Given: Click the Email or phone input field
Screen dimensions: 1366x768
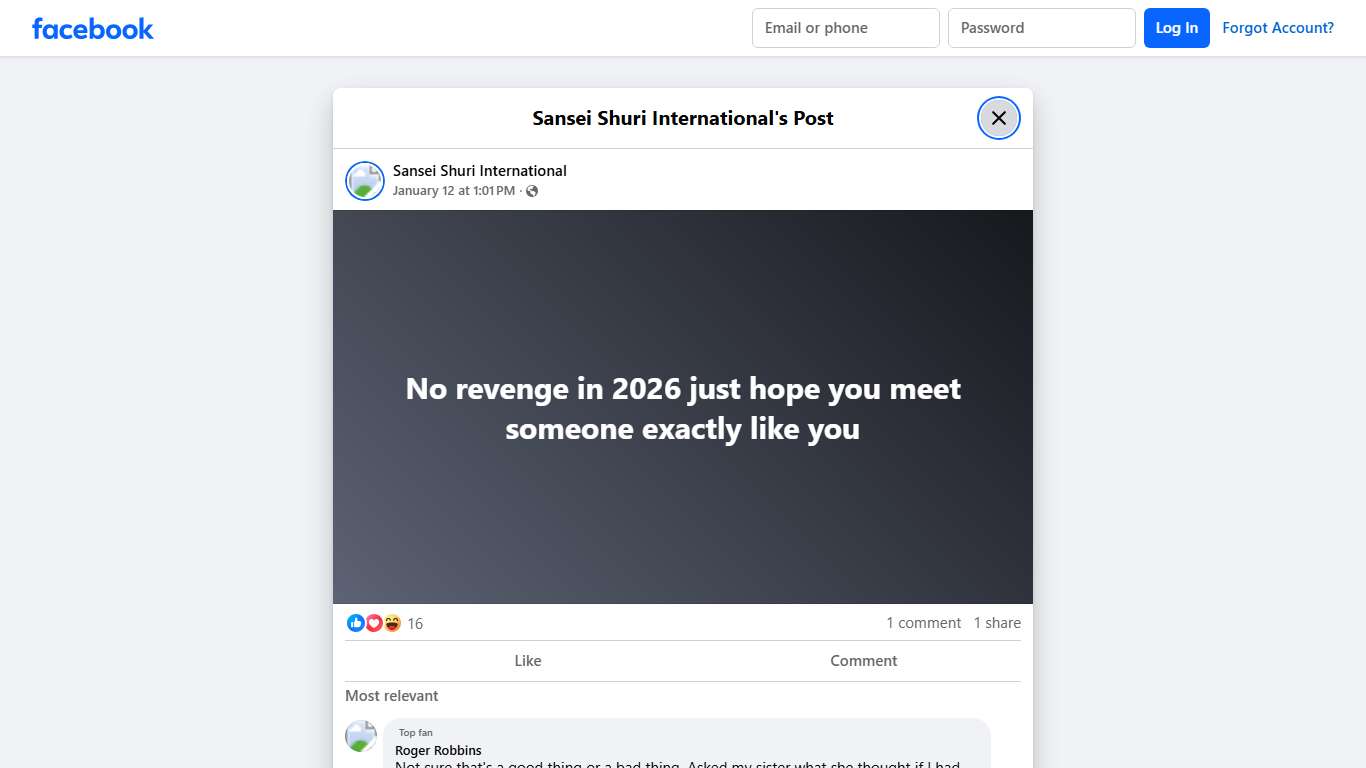Looking at the screenshot, I should pyautogui.click(x=845, y=27).
